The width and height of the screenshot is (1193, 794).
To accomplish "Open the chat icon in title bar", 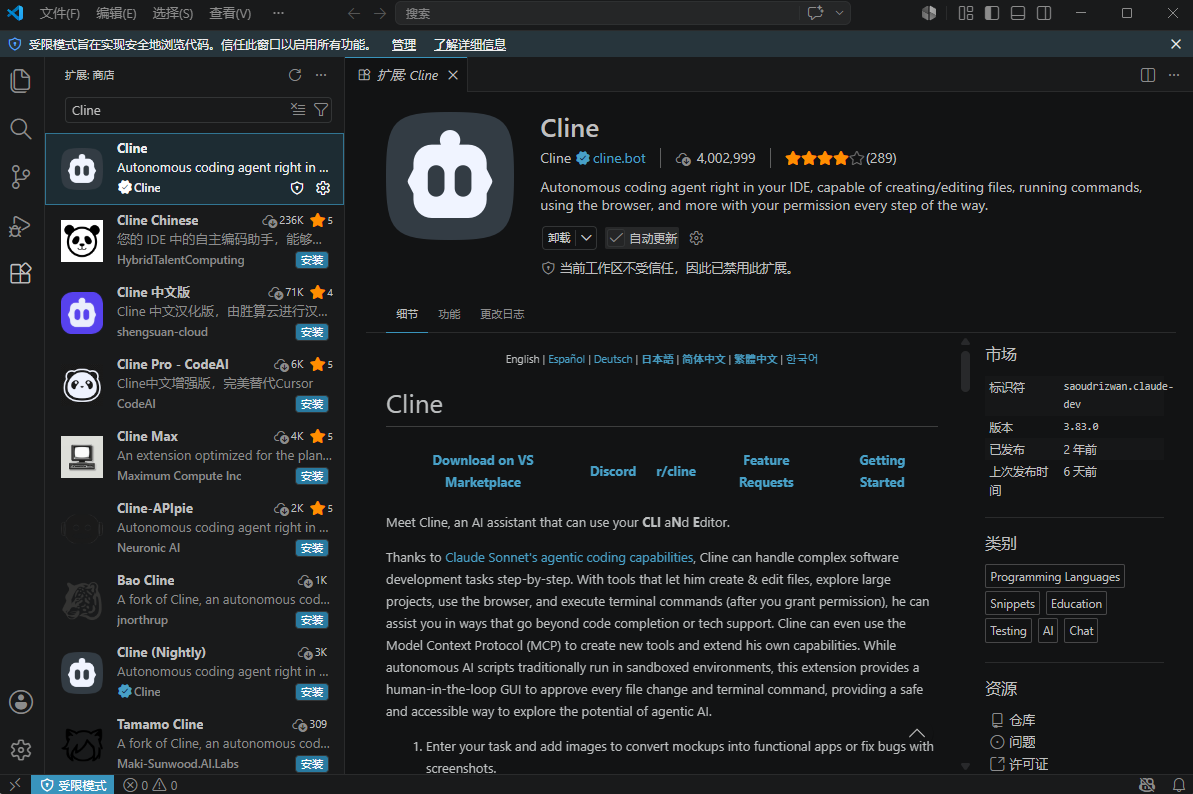I will 816,13.
